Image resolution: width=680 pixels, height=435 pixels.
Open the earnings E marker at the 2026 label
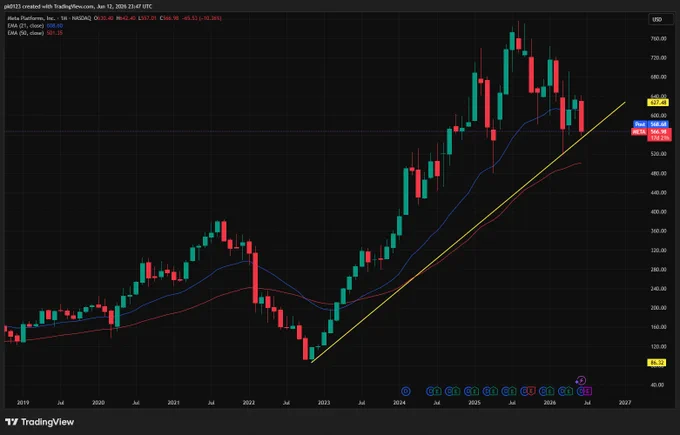pos(550,391)
